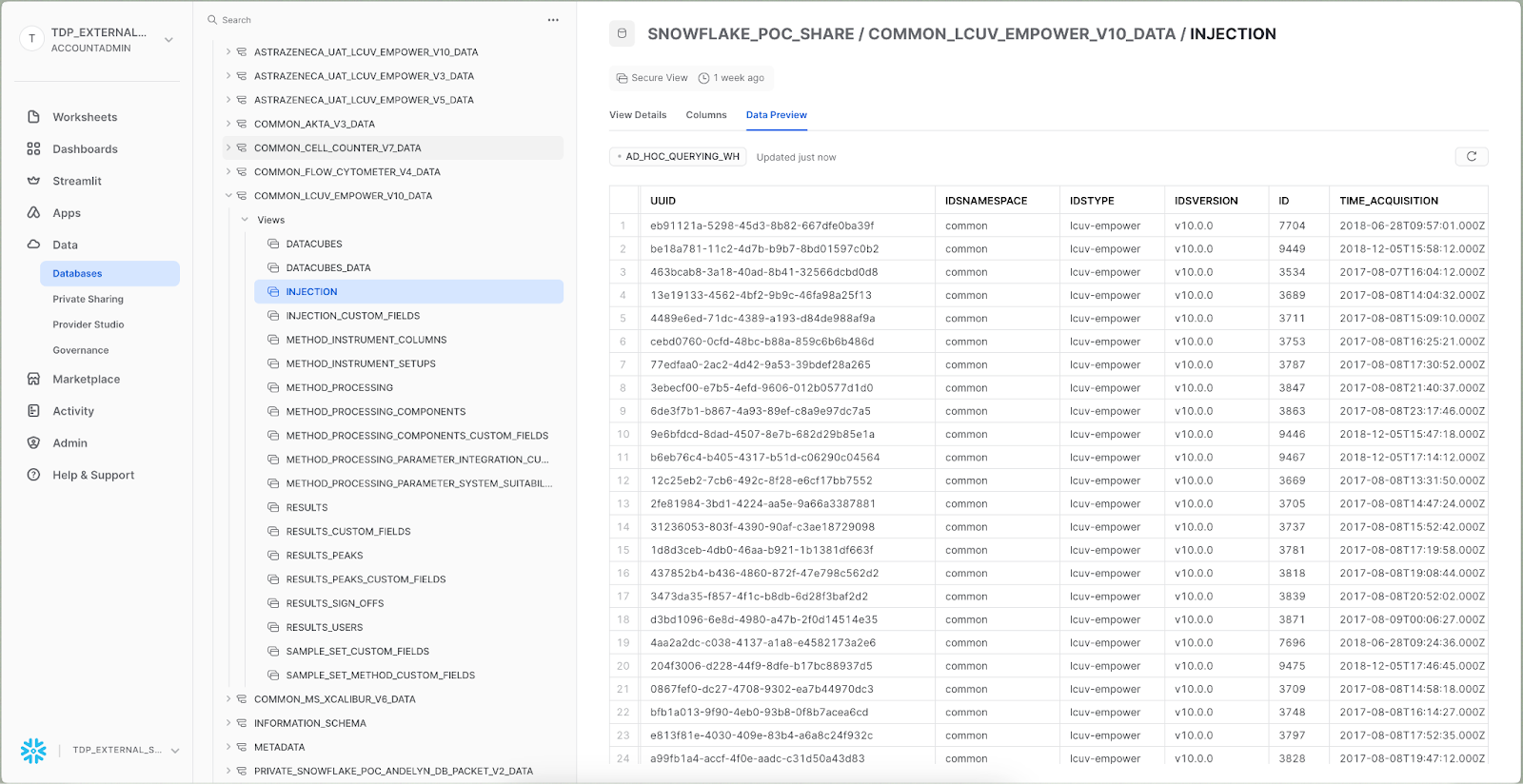Click the refresh data preview button
This screenshot has height=784, width=1523.
pos(1472,156)
